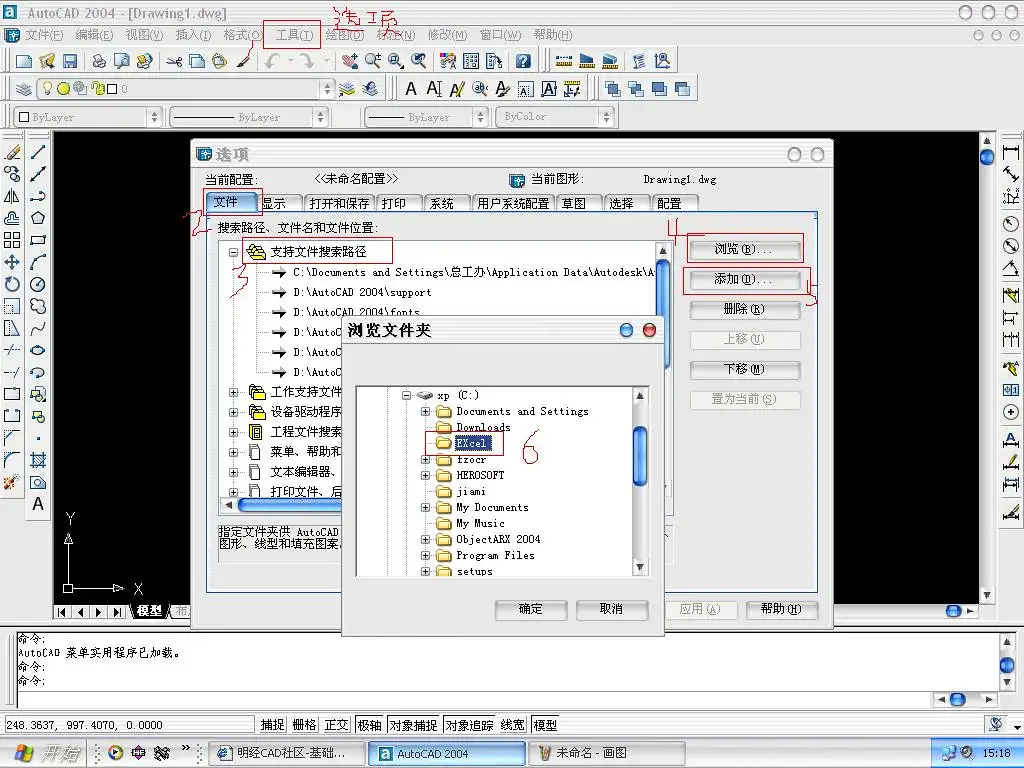Toggle 极轴 polar tracking in status bar

tap(370, 725)
